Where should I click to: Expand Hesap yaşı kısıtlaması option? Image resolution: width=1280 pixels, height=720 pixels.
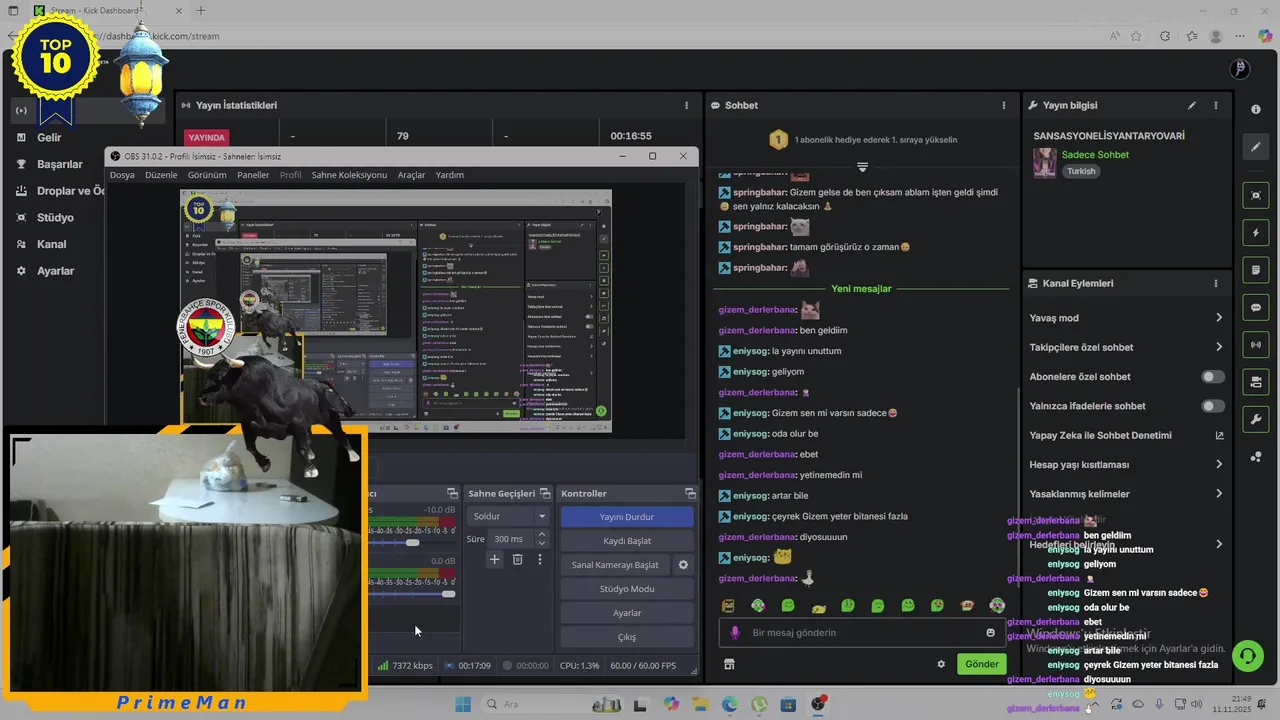pyautogui.click(x=1219, y=464)
